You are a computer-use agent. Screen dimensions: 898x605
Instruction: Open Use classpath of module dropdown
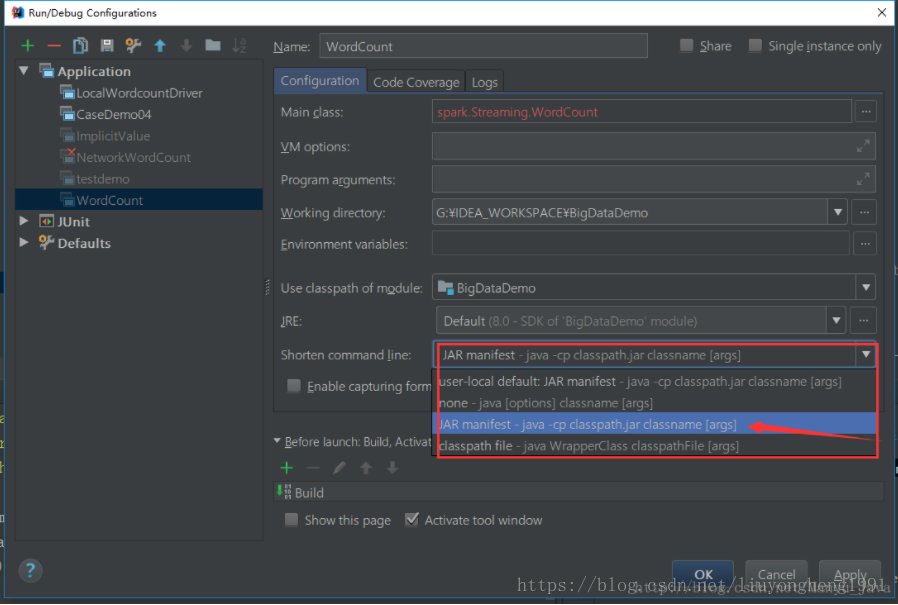(x=865, y=287)
